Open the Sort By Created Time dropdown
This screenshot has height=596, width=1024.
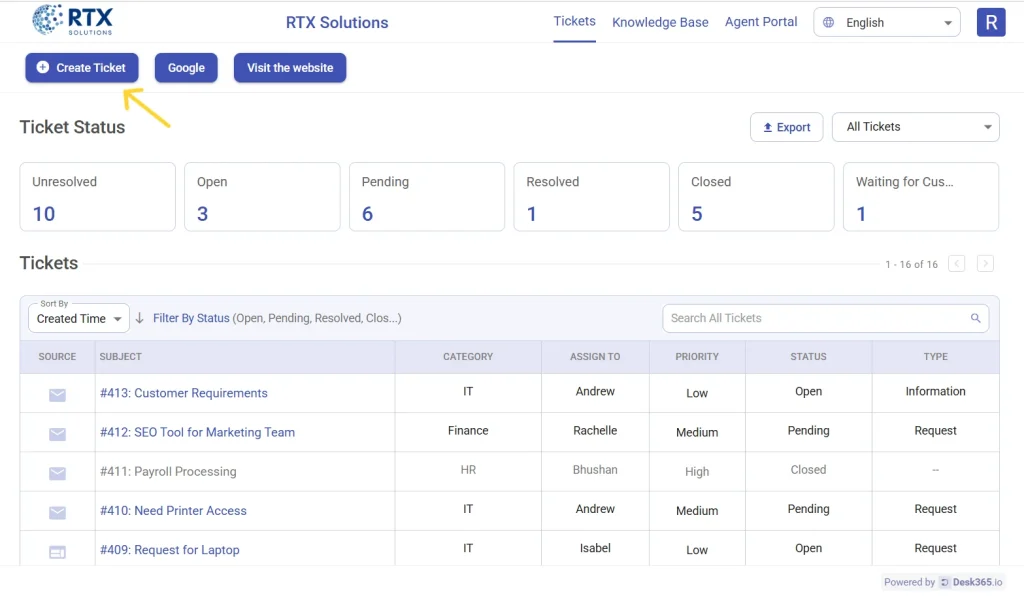coord(78,318)
